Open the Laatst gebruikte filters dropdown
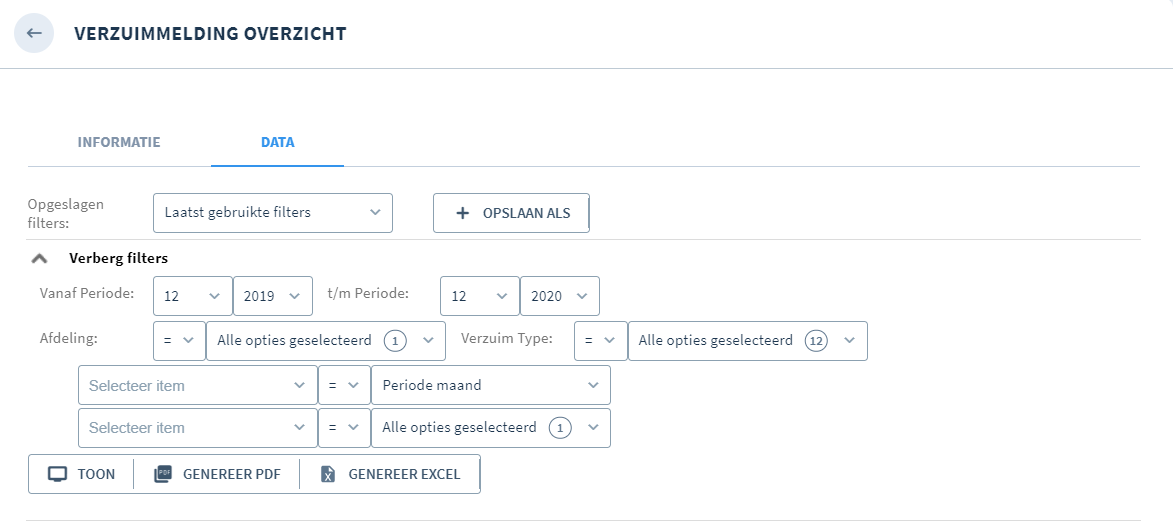 [x=272, y=213]
